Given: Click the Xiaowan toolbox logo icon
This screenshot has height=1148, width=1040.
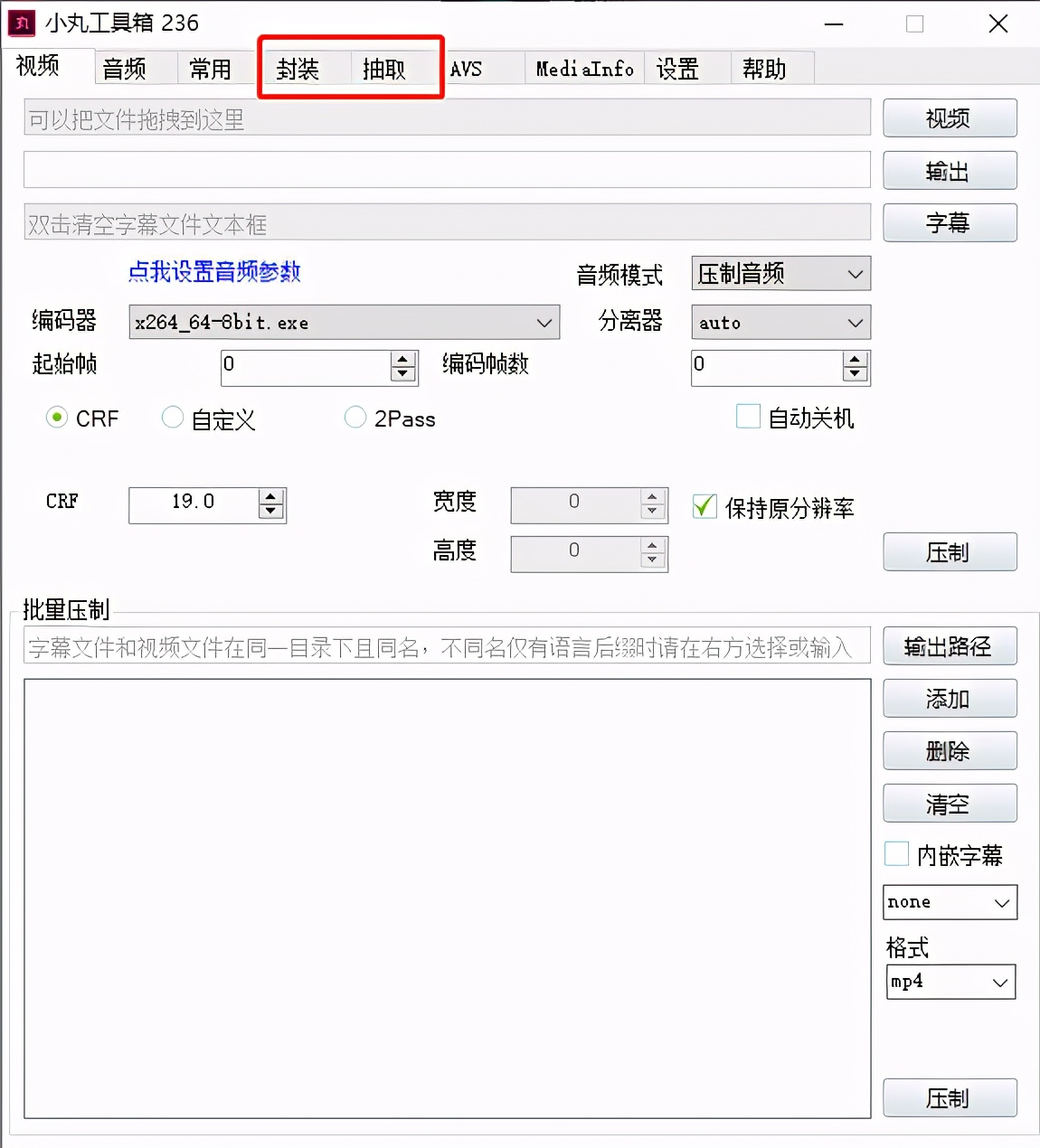Looking at the screenshot, I should click(20, 23).
